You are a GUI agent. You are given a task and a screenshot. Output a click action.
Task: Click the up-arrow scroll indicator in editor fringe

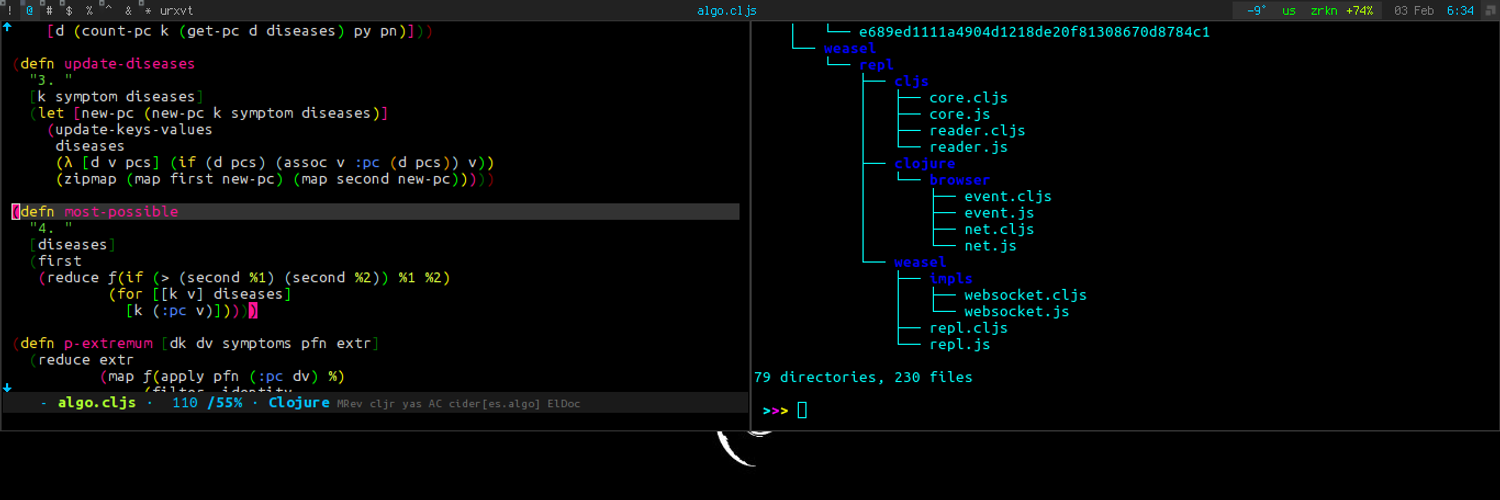(x=6, y=29)
